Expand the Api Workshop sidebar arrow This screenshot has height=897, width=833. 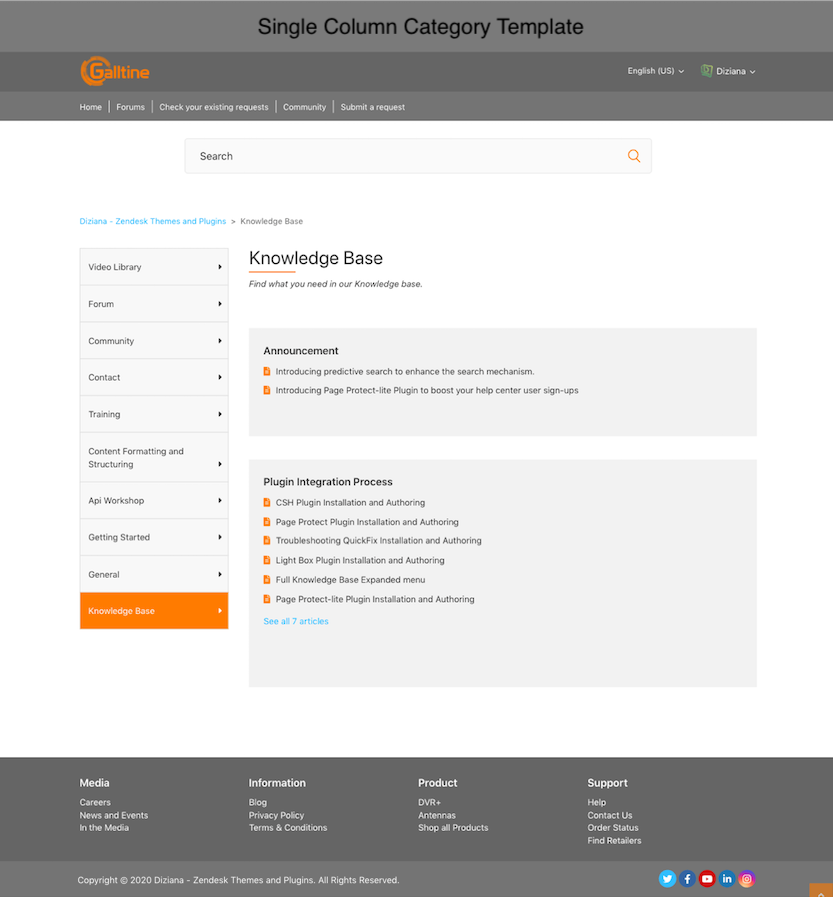(x=220, y=501)
